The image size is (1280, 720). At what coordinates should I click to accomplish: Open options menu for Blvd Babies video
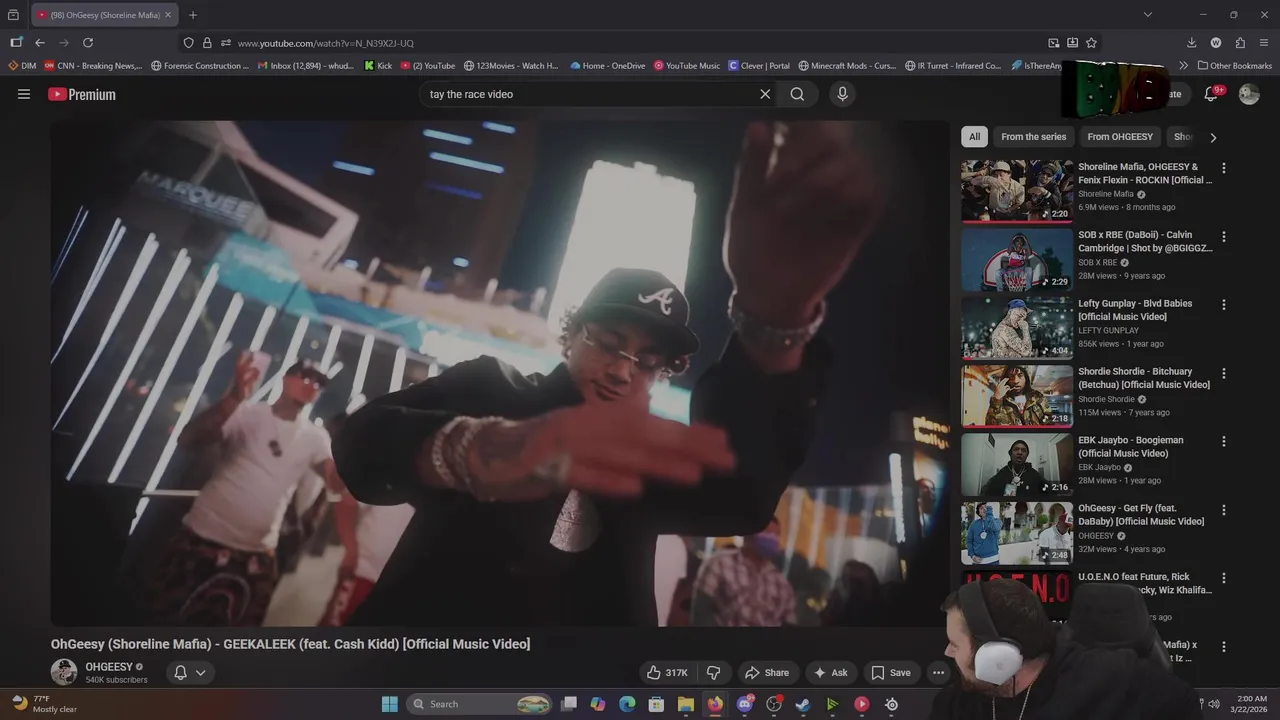(x=1223, y=305)
